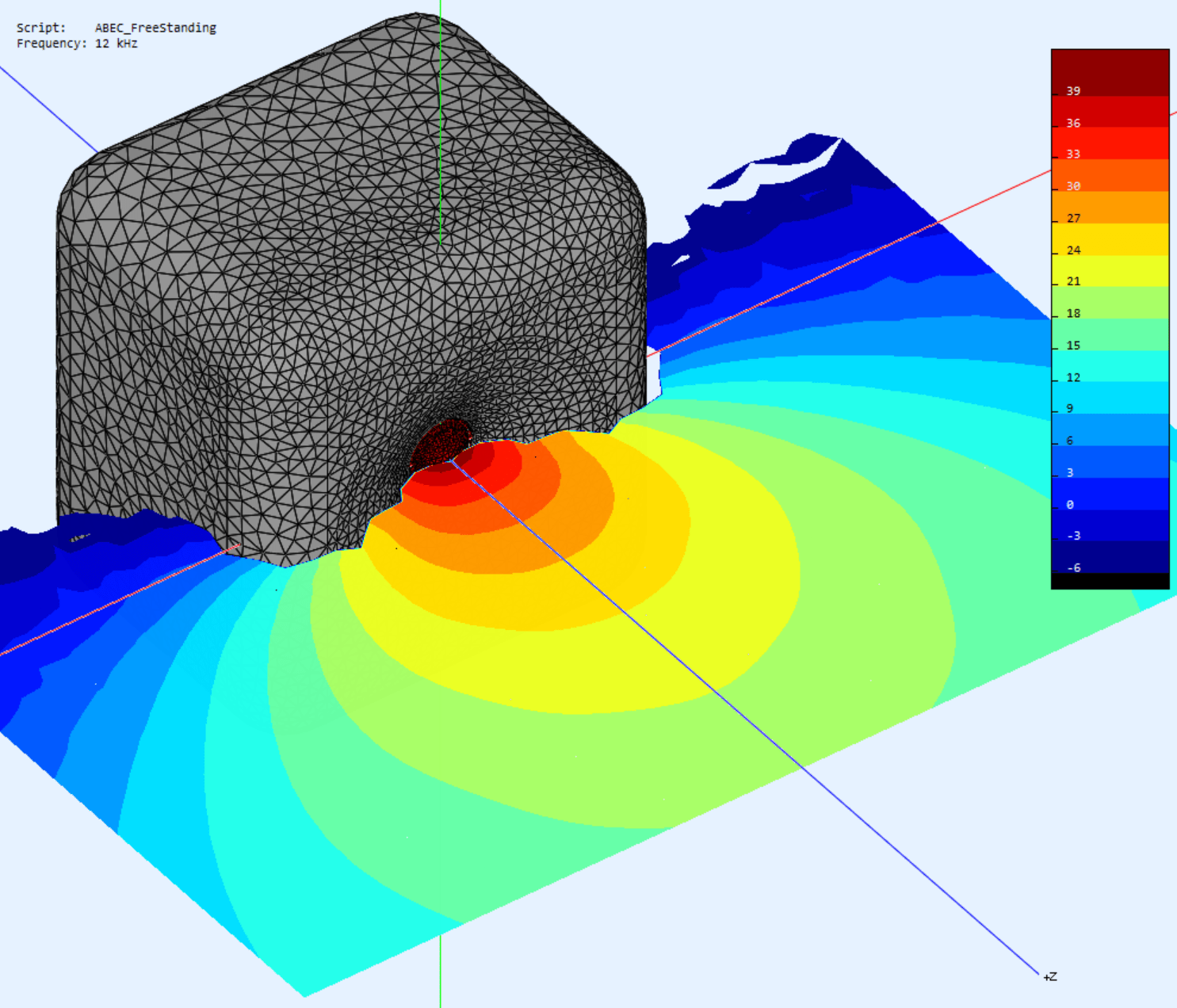Click the 15 value on the color legend
The image size is (1177, 1008).
pos(1073,346)
